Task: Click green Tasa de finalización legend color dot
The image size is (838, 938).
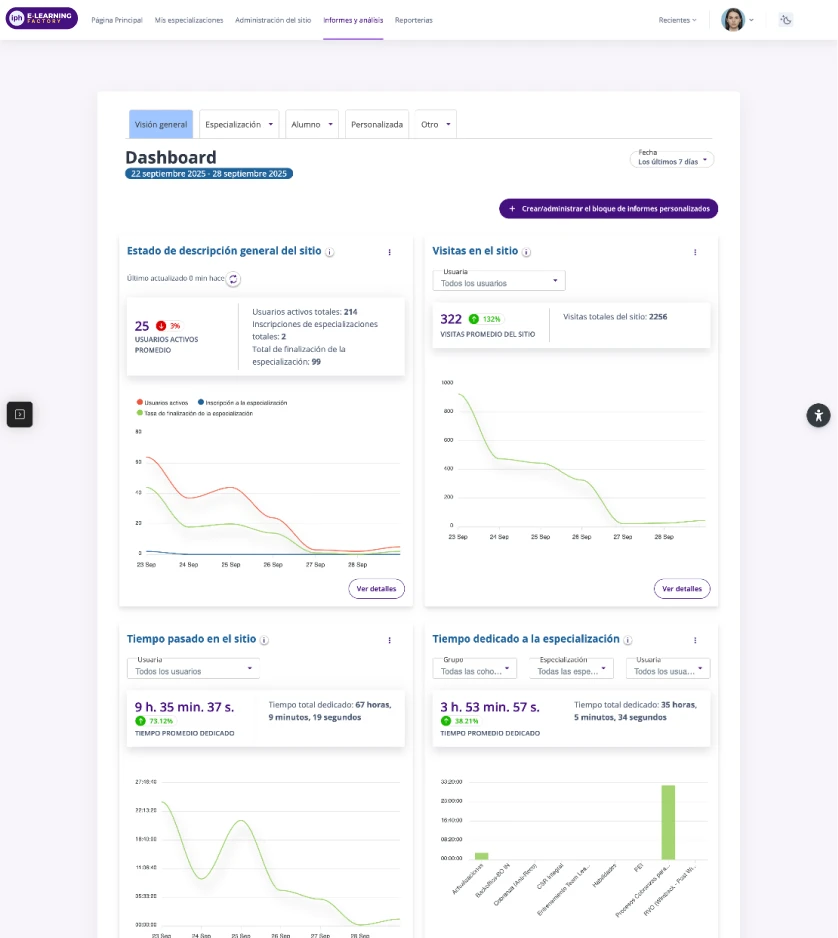Action: pyautogui.click(x=139, y=413)
